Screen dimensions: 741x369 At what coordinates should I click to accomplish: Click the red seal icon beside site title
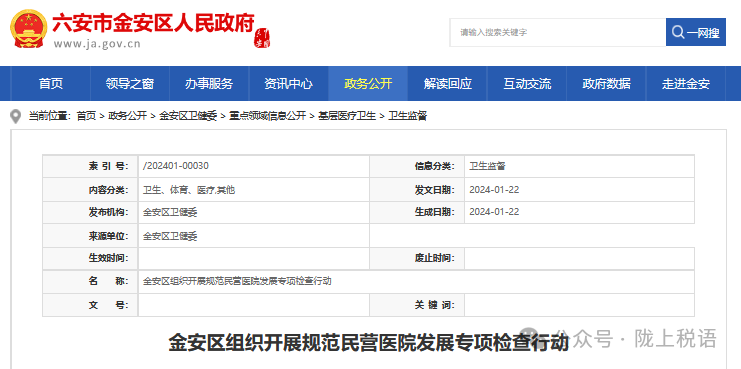tap(262, 38)
